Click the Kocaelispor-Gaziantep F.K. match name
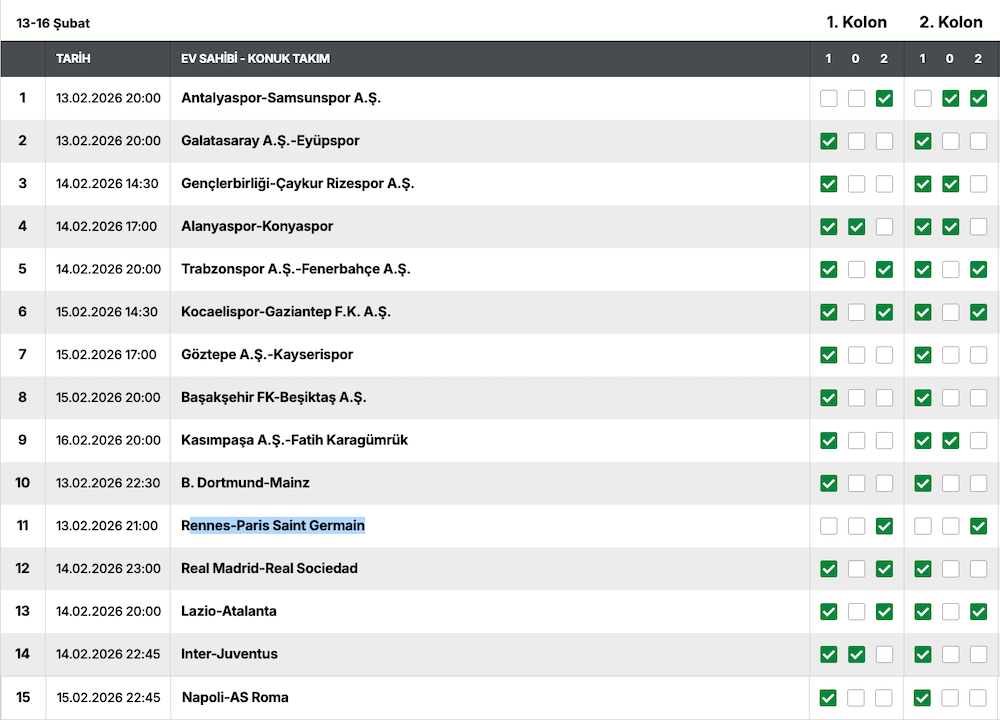This screenshot has width=1000, height=720. (x=285, y=312)
